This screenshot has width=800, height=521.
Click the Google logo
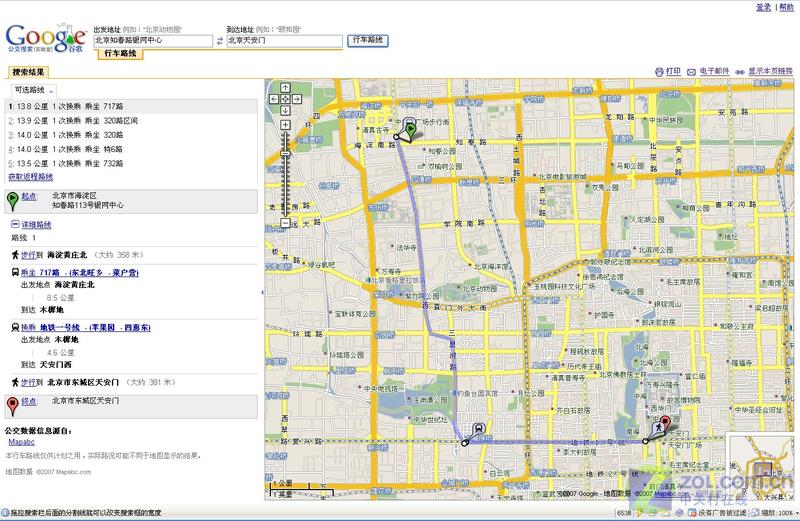(x=45, y=37)
